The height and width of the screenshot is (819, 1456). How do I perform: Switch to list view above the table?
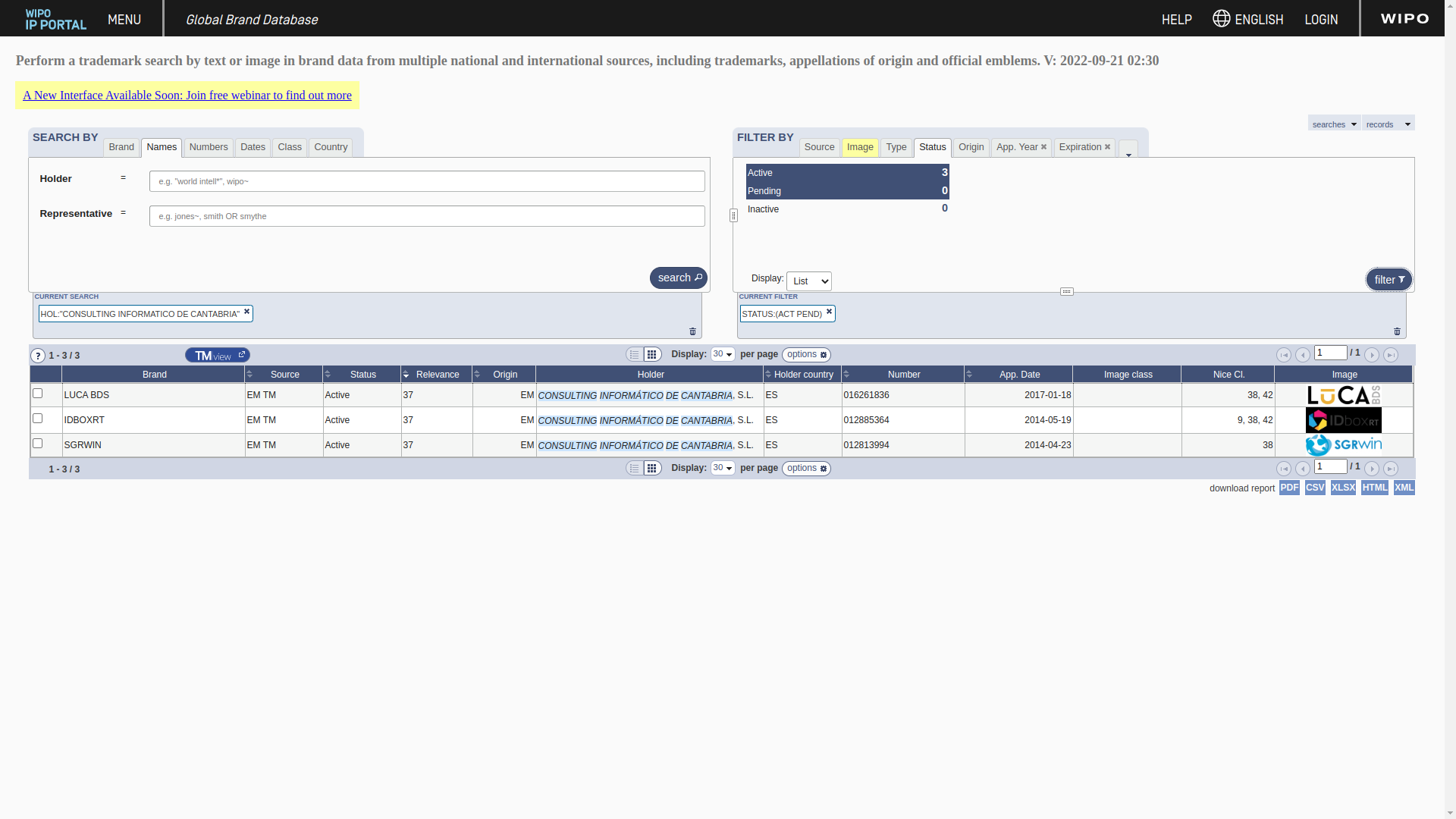[635, 355]
